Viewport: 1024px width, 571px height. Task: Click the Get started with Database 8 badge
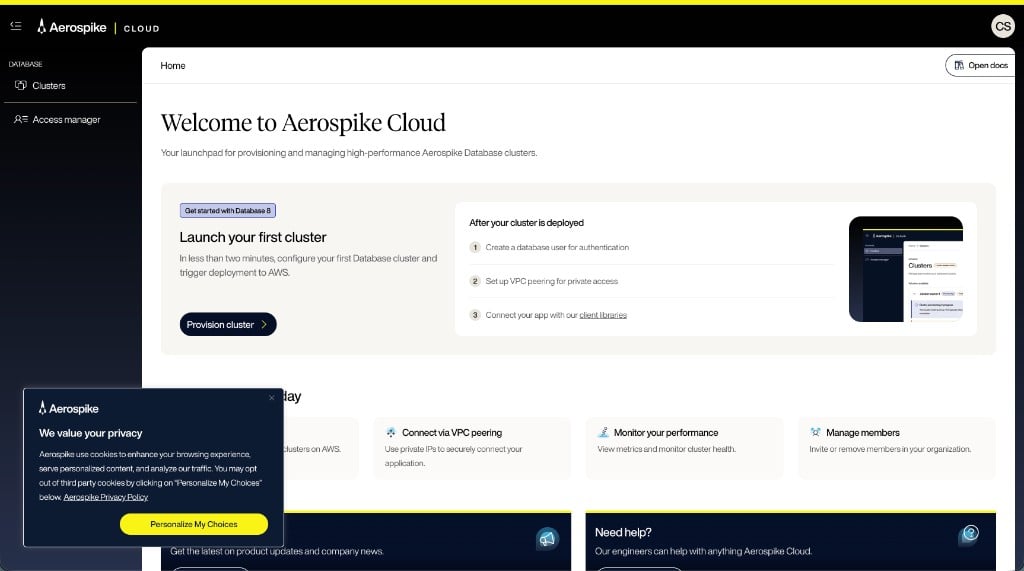pyautogui.click(x=228, y=210)
